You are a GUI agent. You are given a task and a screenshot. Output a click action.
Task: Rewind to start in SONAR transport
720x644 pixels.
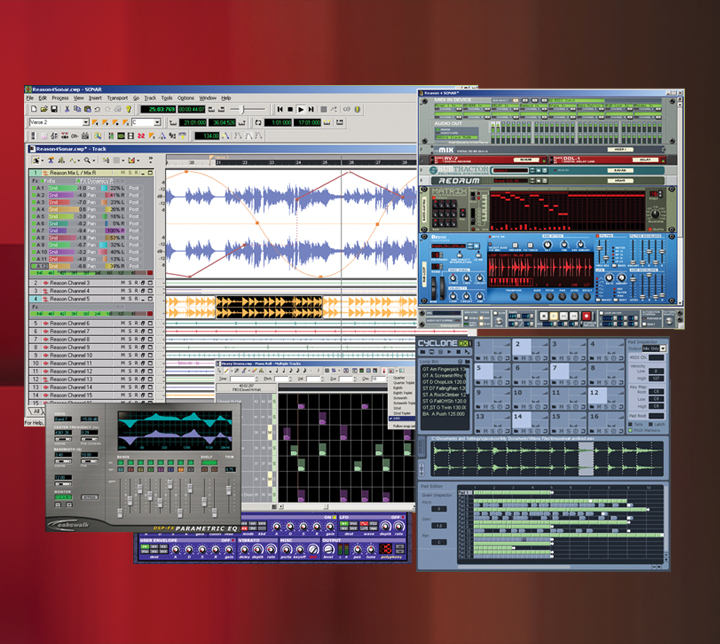pyautogui.click(x=280, y=109)
